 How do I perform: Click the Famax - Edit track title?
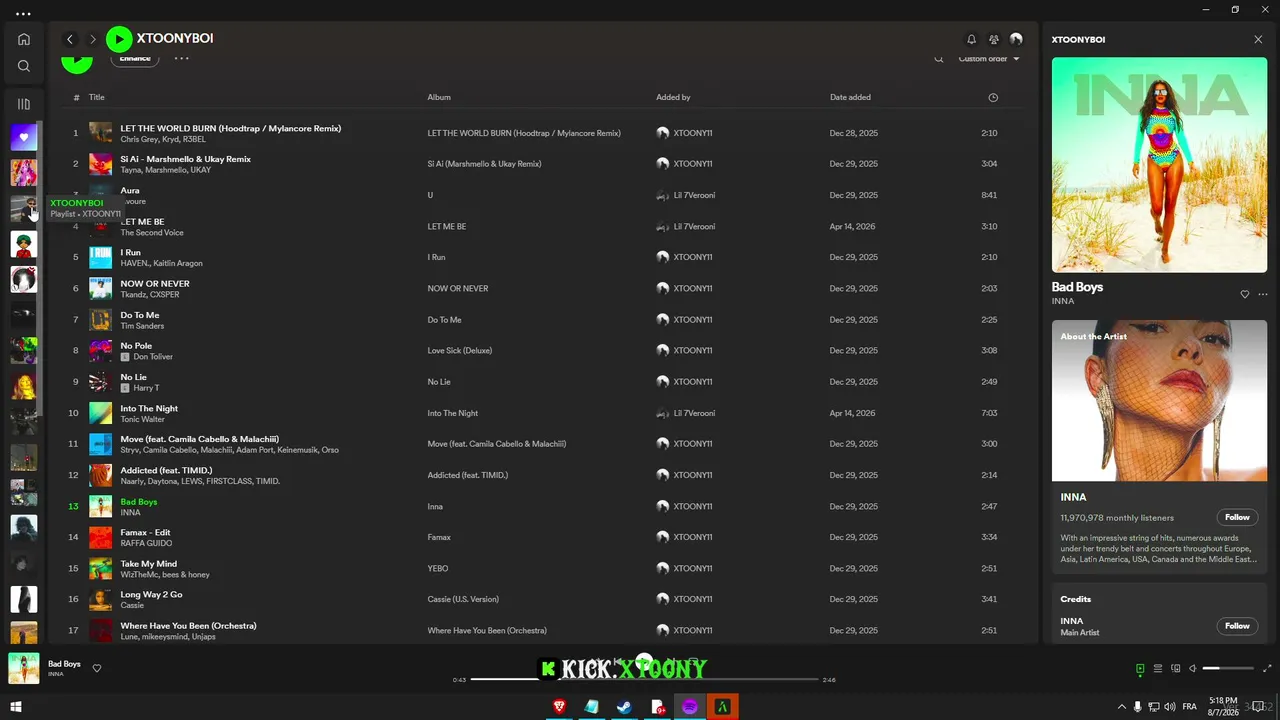click(146, 532)
